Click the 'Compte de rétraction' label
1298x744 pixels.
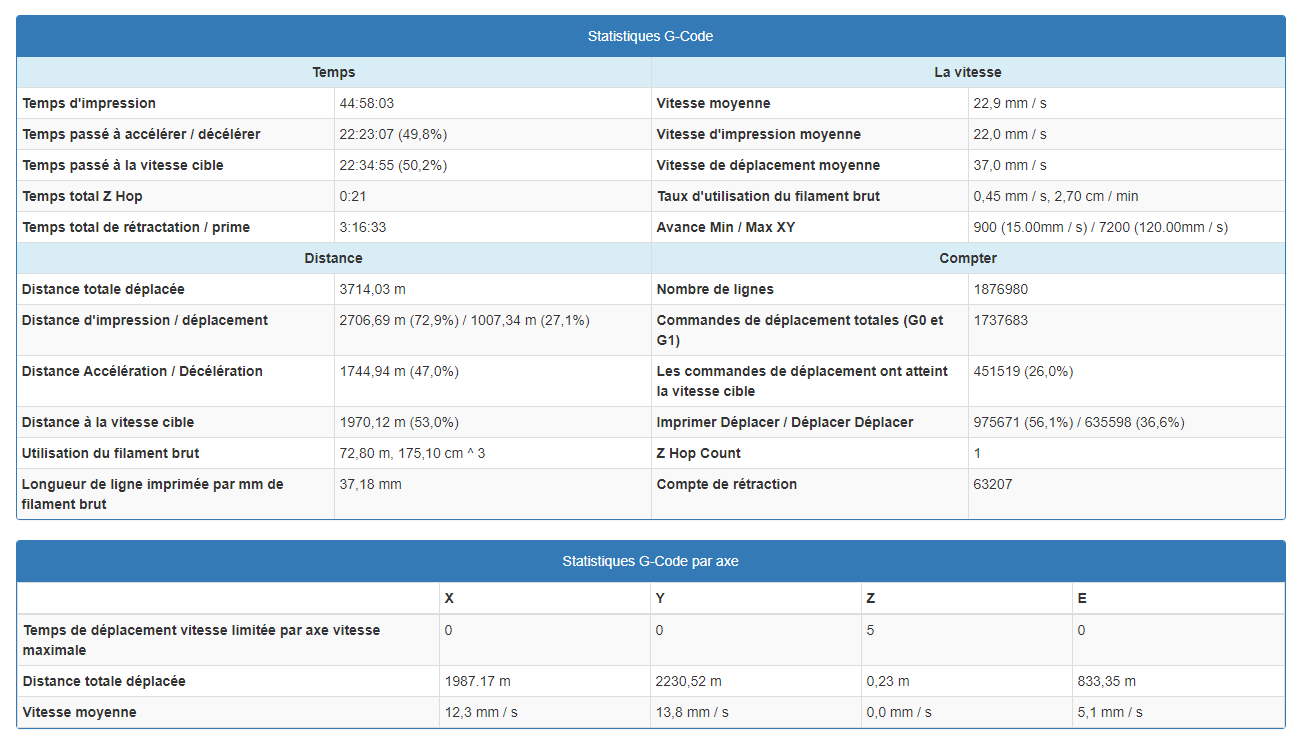tap(727, 484)
